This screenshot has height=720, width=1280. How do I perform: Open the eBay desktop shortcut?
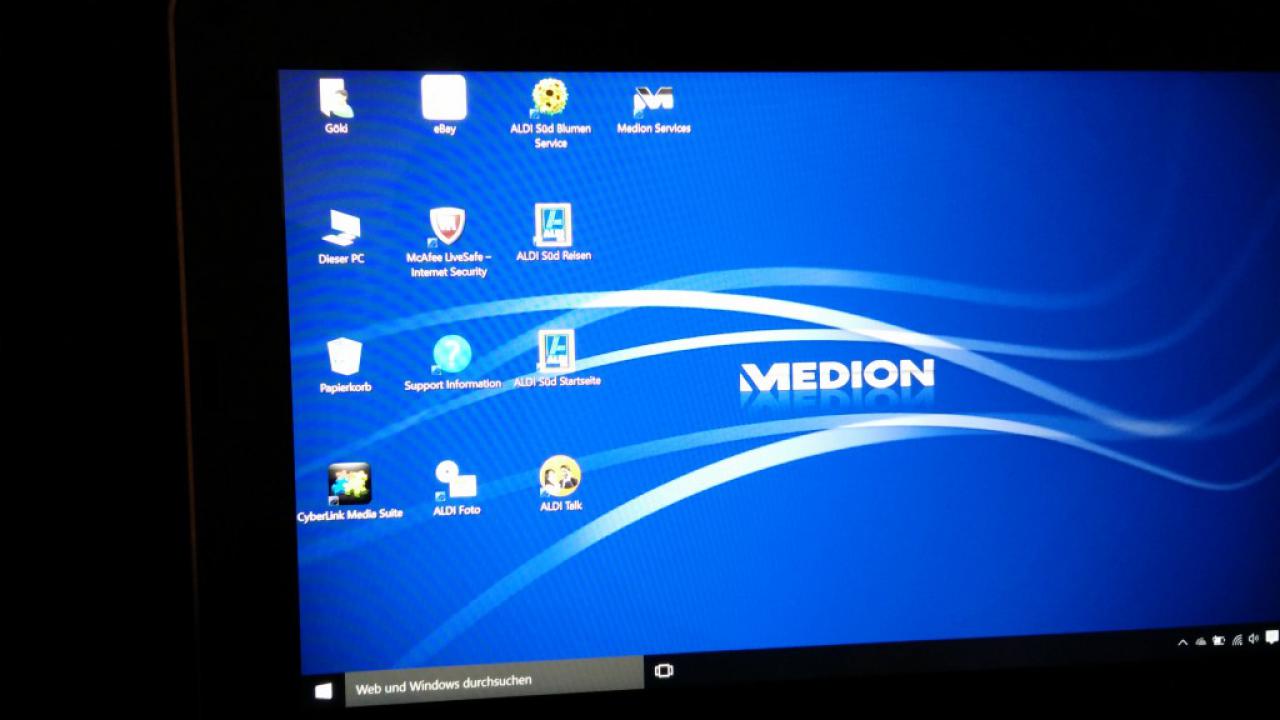444,106
